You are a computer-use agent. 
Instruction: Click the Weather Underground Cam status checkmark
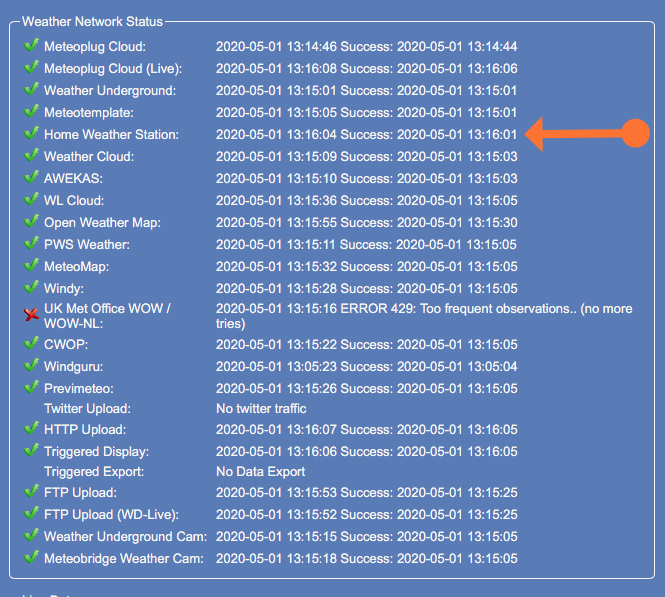tap(31, 536)
